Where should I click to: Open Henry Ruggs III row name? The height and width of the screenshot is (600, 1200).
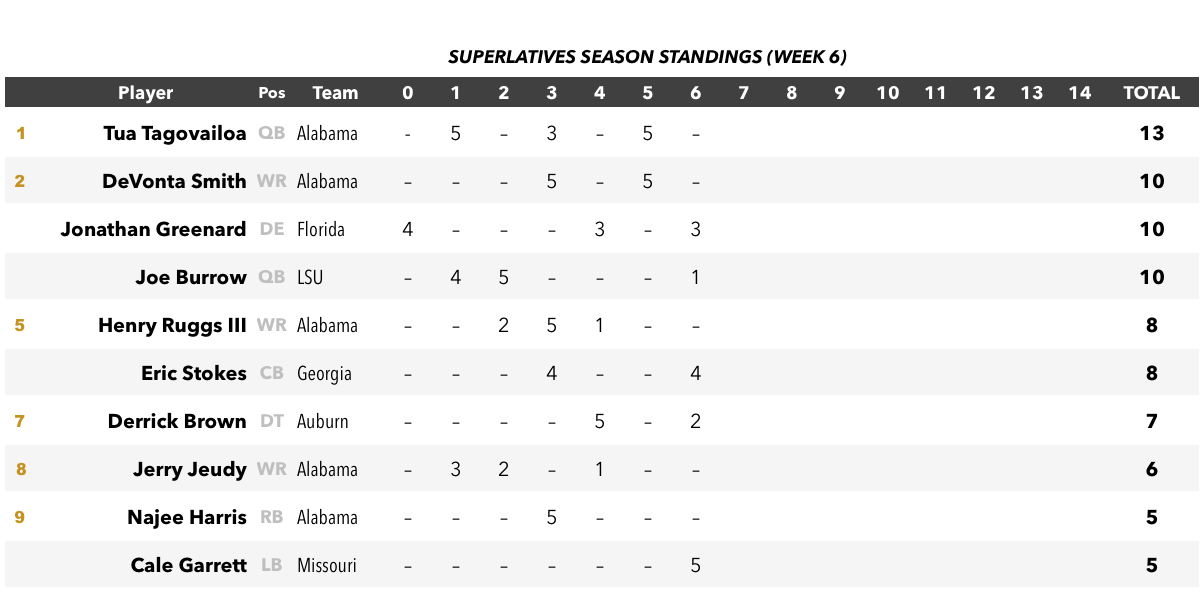pos(172,325)
